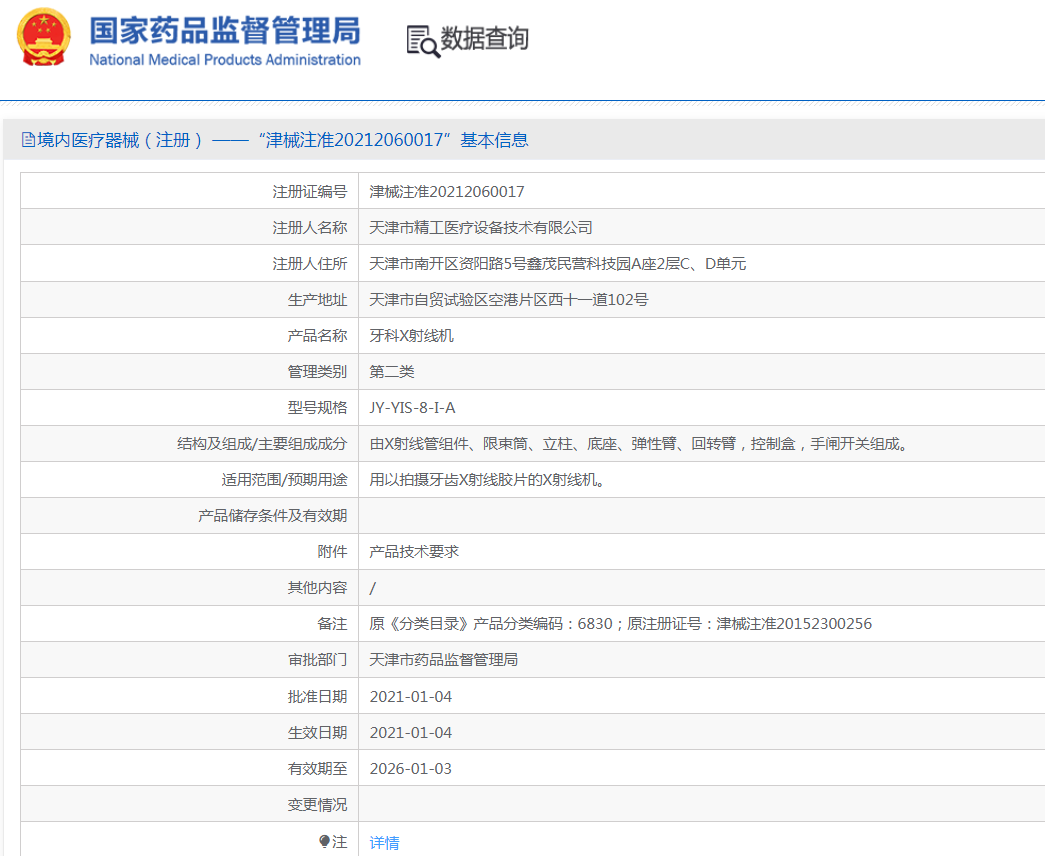Image resolution: width=1045 pixels, height=856 pixels.
Task: Click management category value 第二类
Action: pos(392,372)
